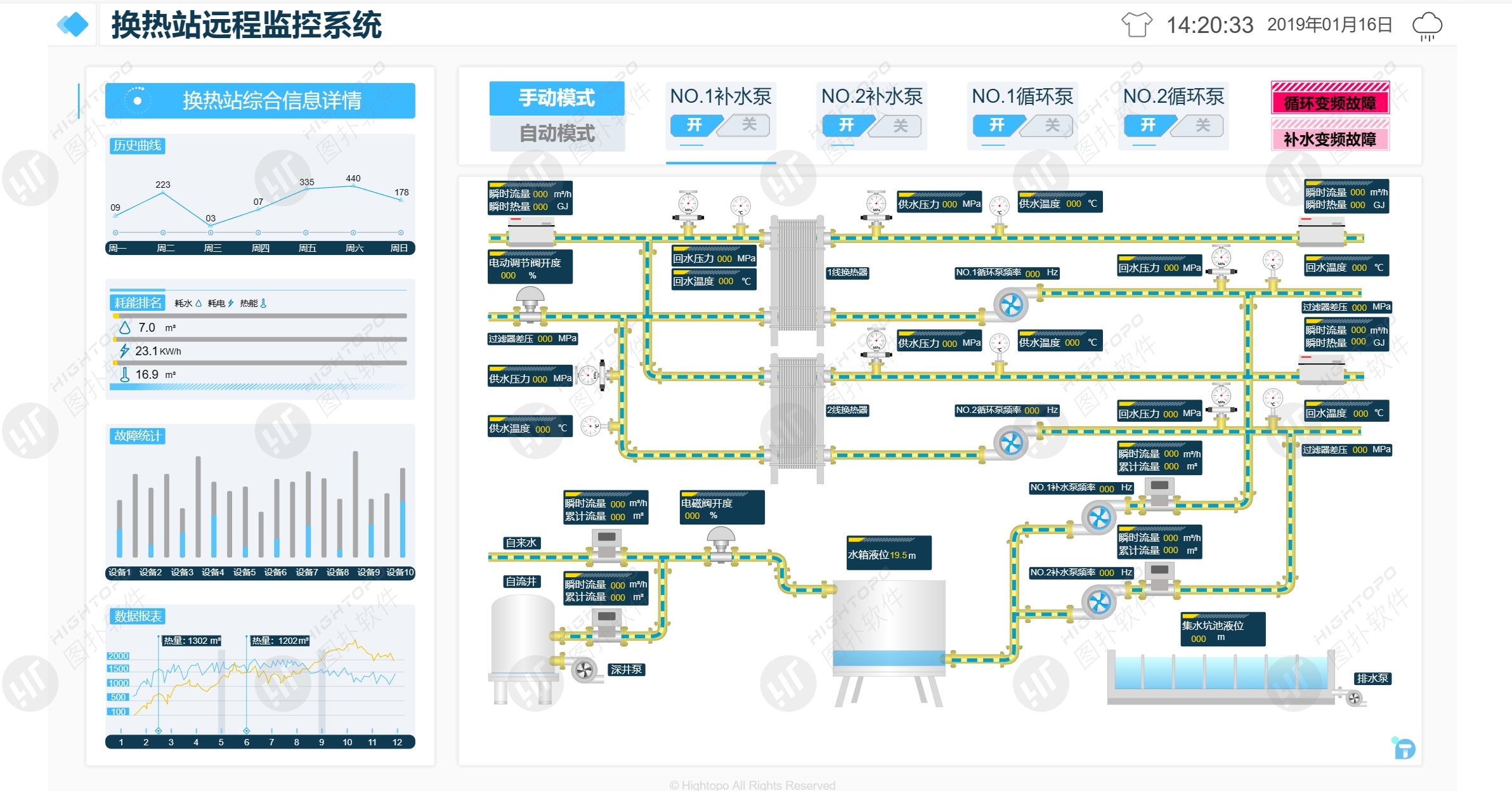Toggle NO.1循环泵 to 开
This screenshot has height=791, width=1512.
tap(996, 125)
